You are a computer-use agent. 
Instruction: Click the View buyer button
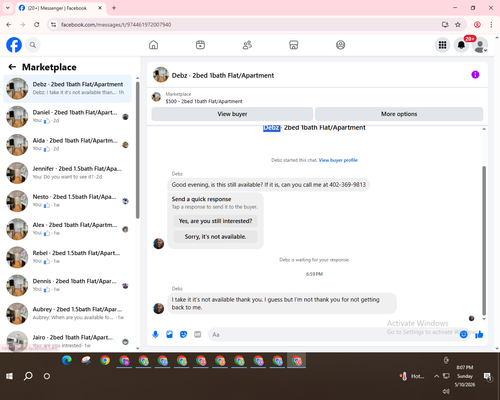pos(232,114)
